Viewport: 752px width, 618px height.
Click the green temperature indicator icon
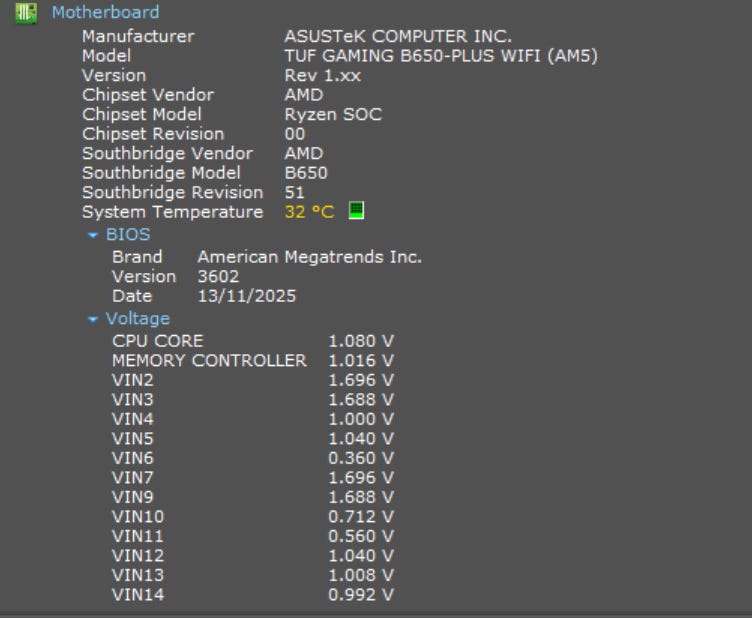(356, 210)
